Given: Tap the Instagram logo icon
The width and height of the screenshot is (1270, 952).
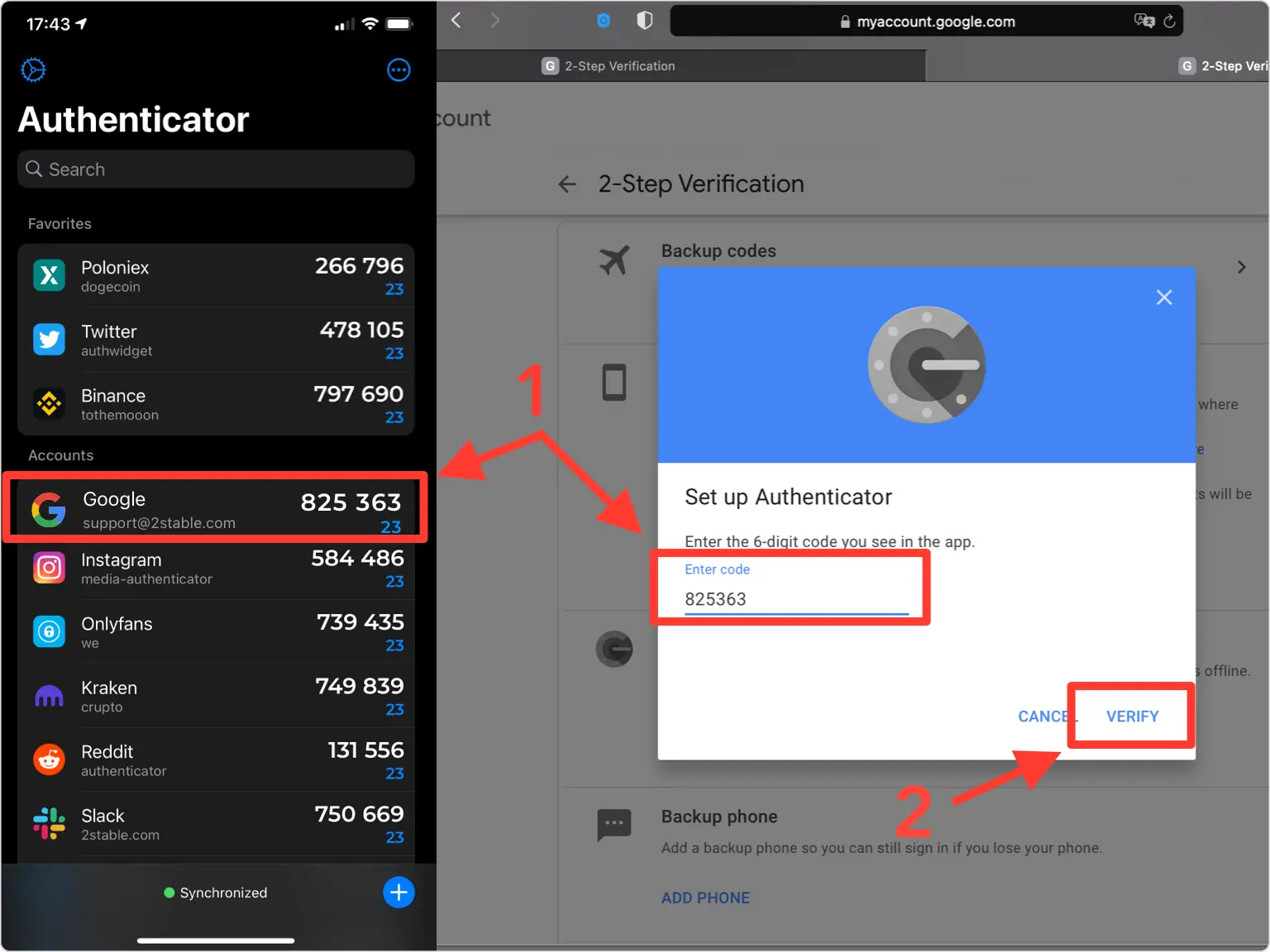Looking at the screenshot, I should click(49, 568).
